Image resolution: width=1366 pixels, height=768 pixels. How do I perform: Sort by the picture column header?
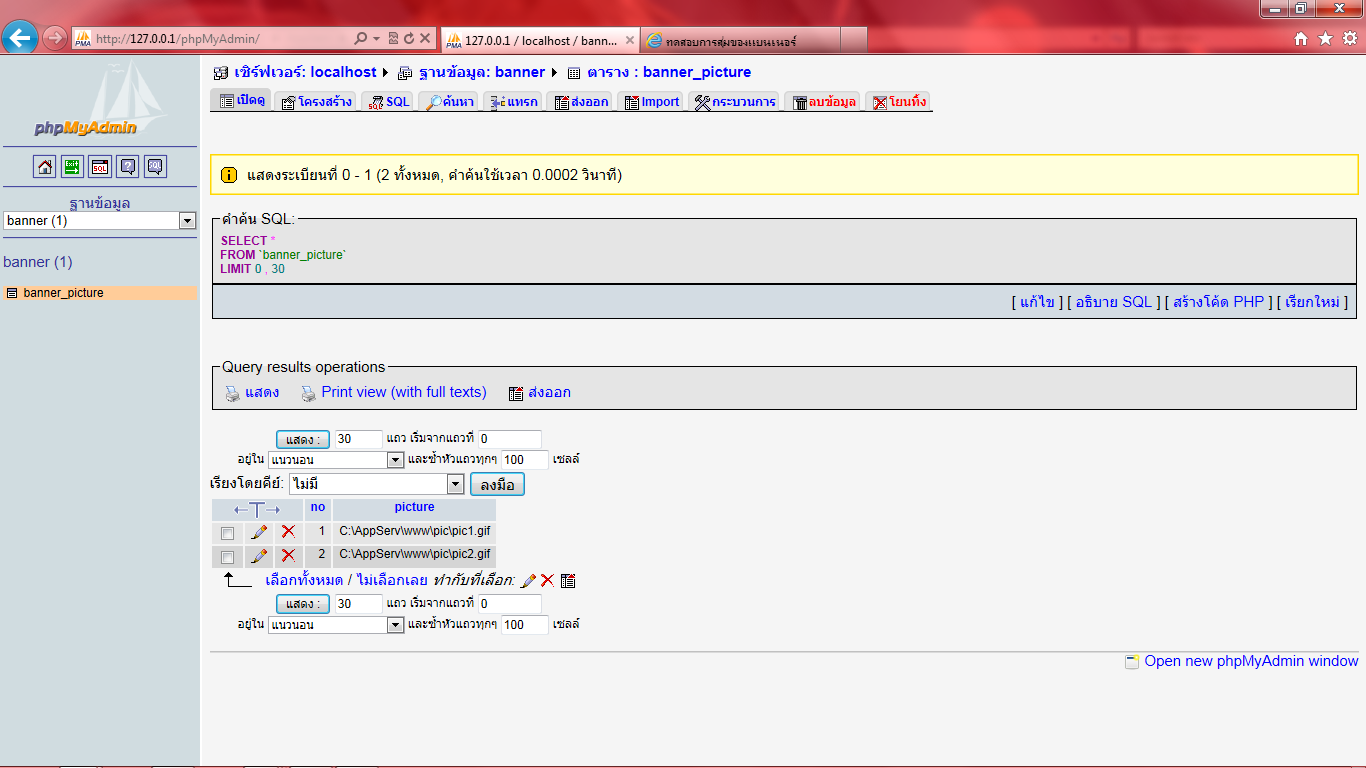pos(414,507)
